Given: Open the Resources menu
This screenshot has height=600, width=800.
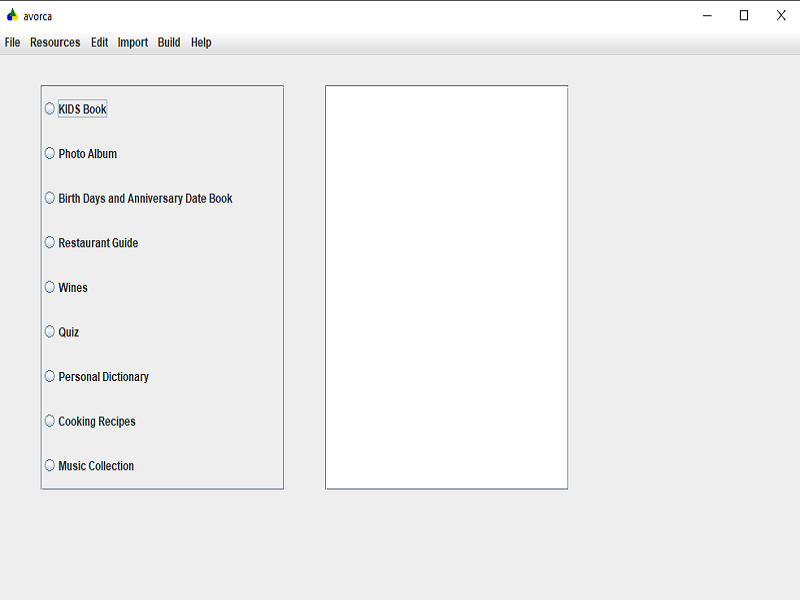Looking at the screenshot, I should coord(55,42).
